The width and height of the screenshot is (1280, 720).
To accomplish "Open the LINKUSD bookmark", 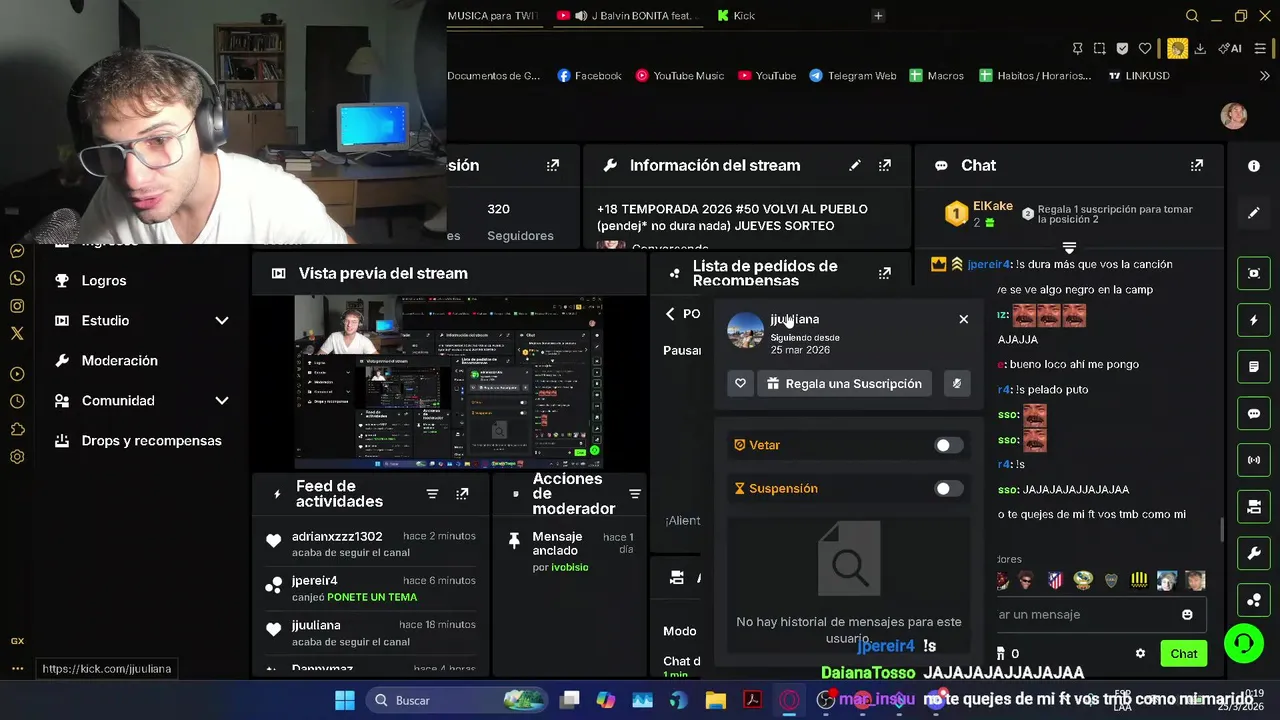I will 1140,76.
